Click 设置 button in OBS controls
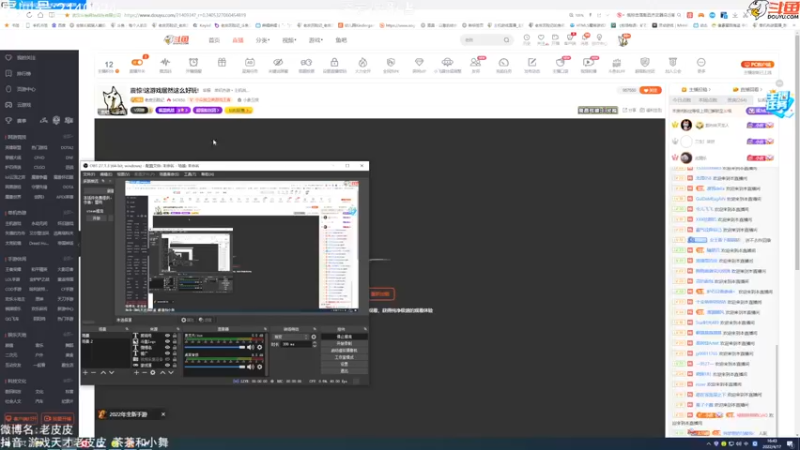 click(344, 364)
